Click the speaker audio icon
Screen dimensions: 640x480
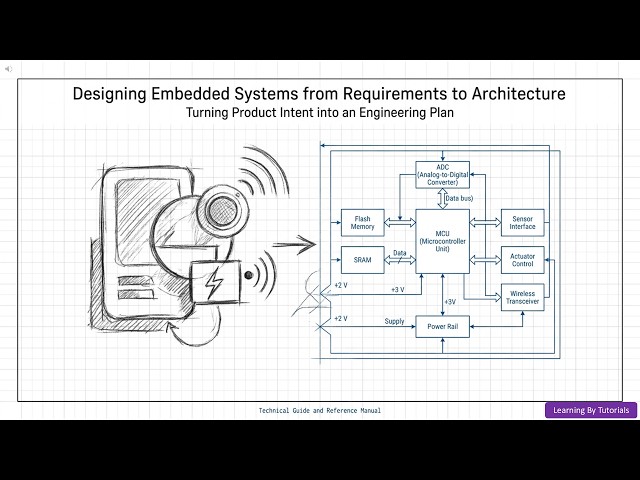click(9, 69)
